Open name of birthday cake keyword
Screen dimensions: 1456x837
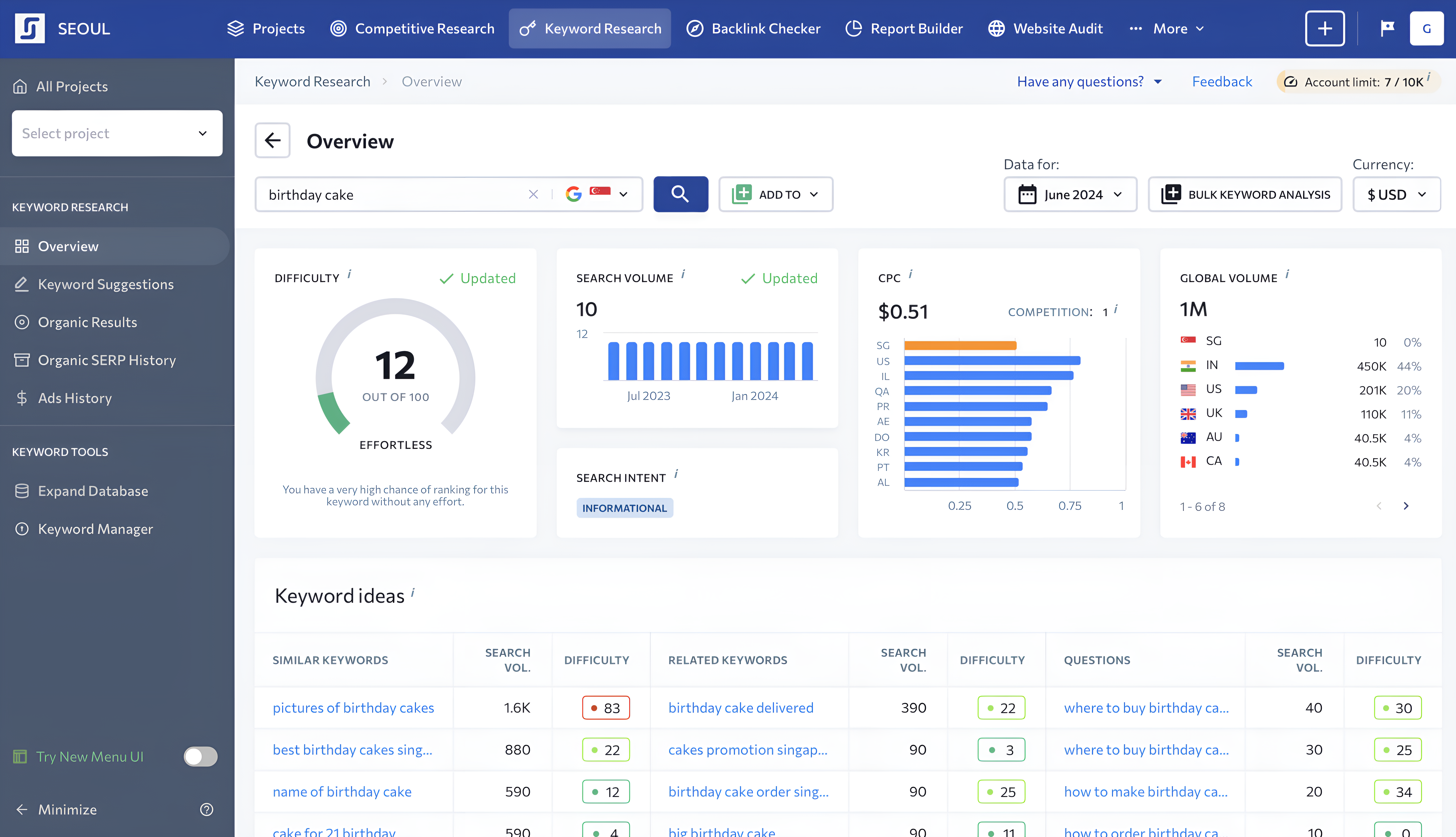(342, 792)
